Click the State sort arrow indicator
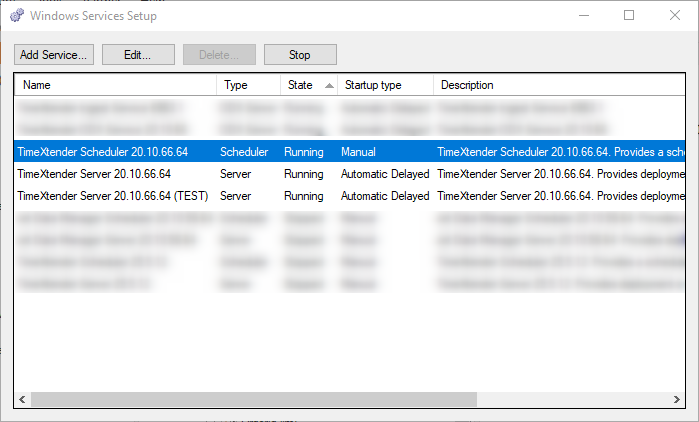The height and width of the screenshot is (422, 699). point(329,86)
